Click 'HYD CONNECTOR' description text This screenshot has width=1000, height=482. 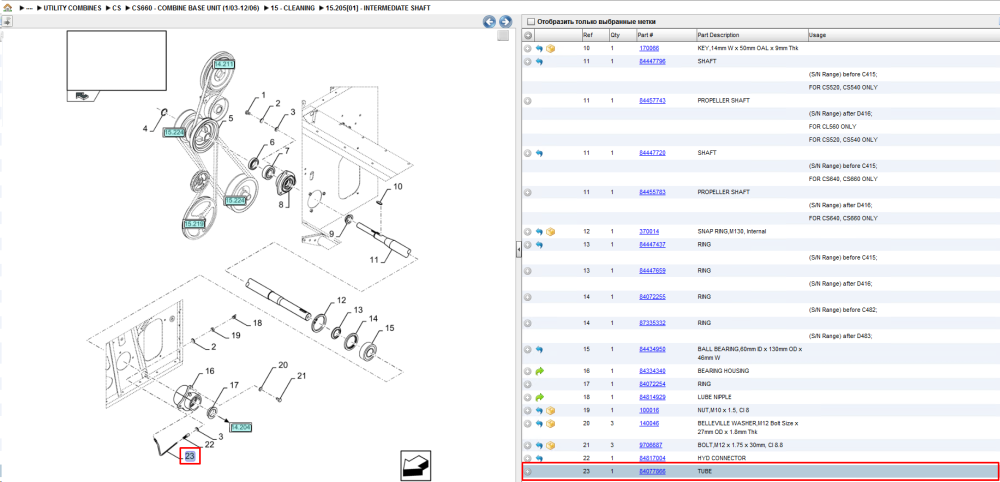pyautogui.click(x=721, y=458)
